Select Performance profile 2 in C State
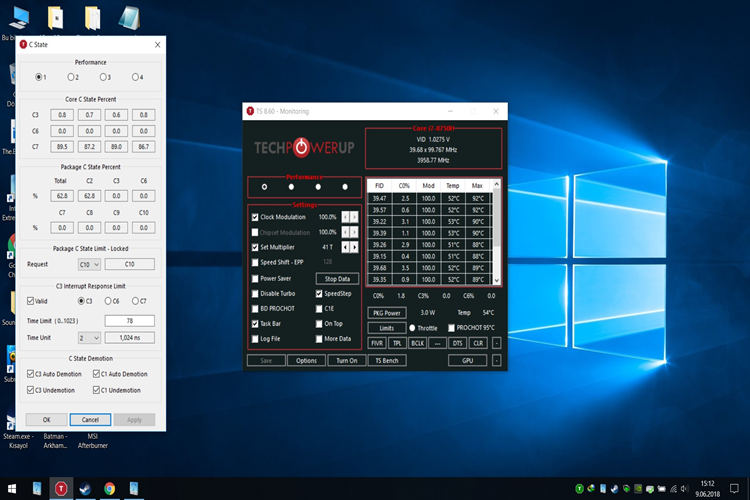750x500 pixels. click(71, 77)
